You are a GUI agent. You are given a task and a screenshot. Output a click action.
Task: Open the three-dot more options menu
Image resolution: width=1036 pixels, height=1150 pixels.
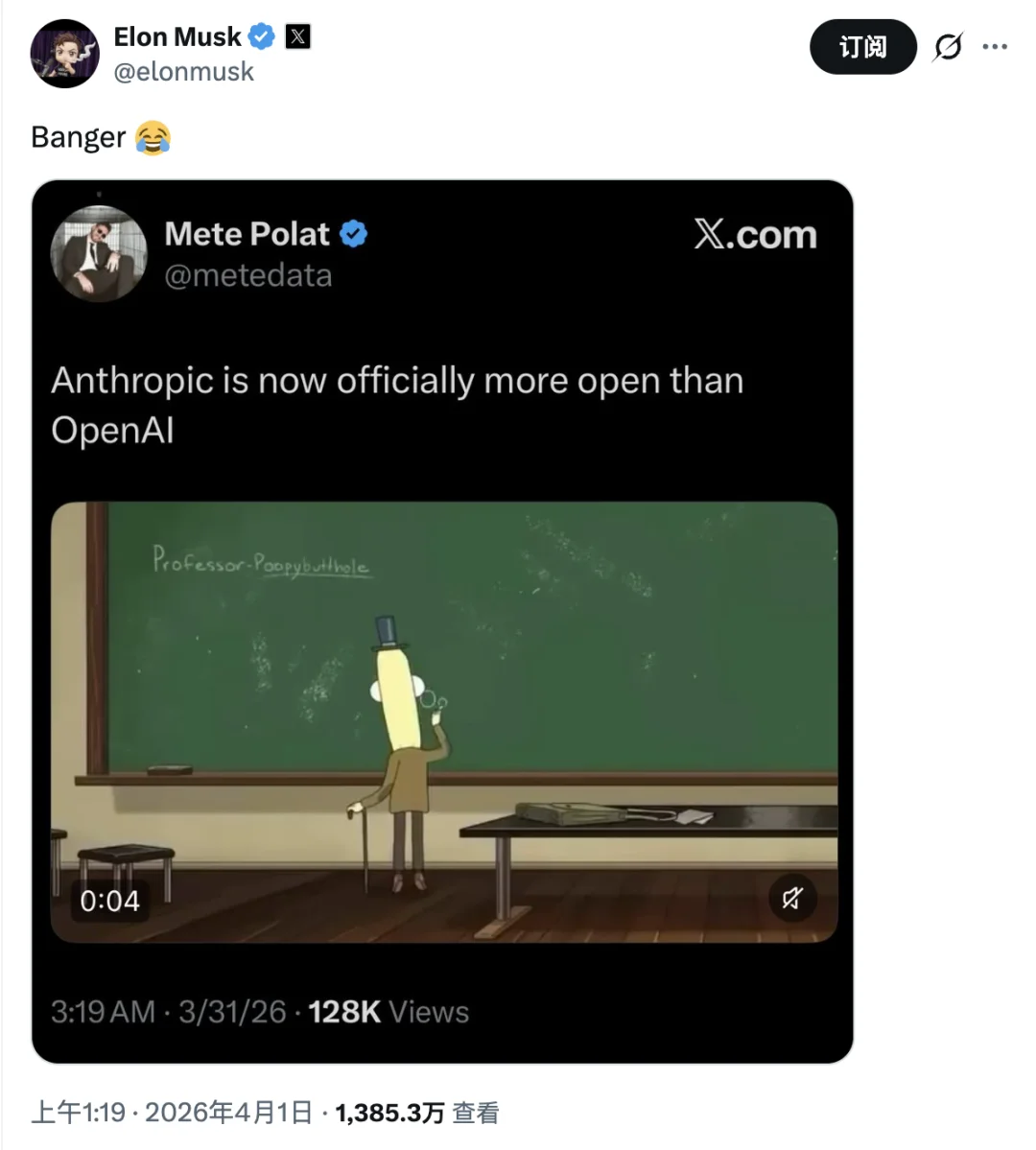(x=996, y=47)
